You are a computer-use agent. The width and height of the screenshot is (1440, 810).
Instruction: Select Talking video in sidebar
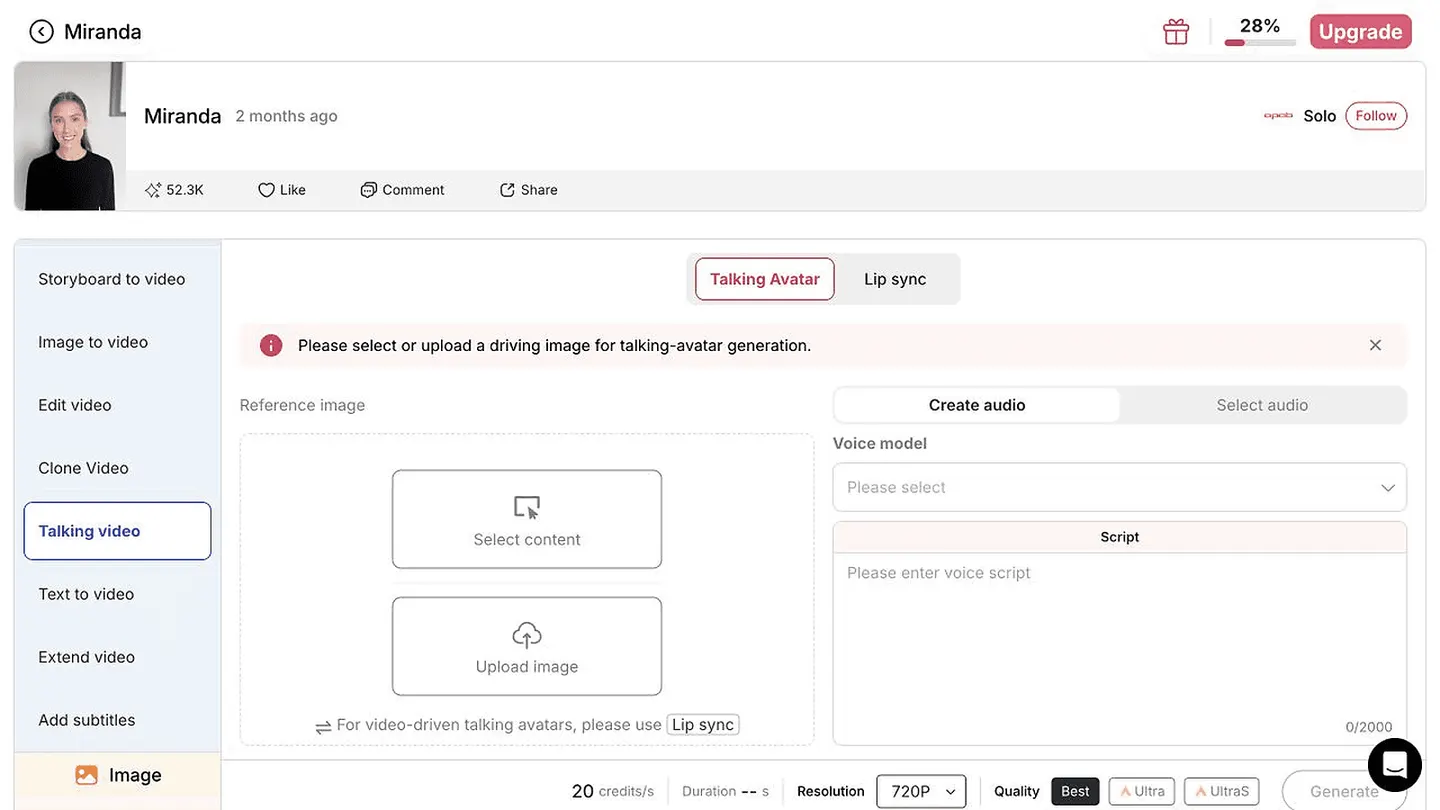(x=117, y=531)
